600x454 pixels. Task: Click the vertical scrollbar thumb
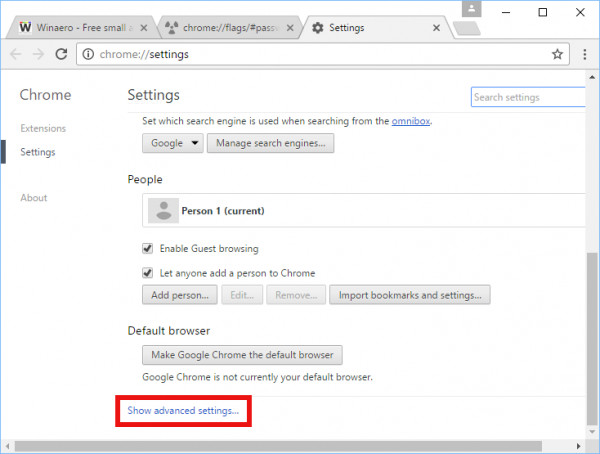(592, 339)
